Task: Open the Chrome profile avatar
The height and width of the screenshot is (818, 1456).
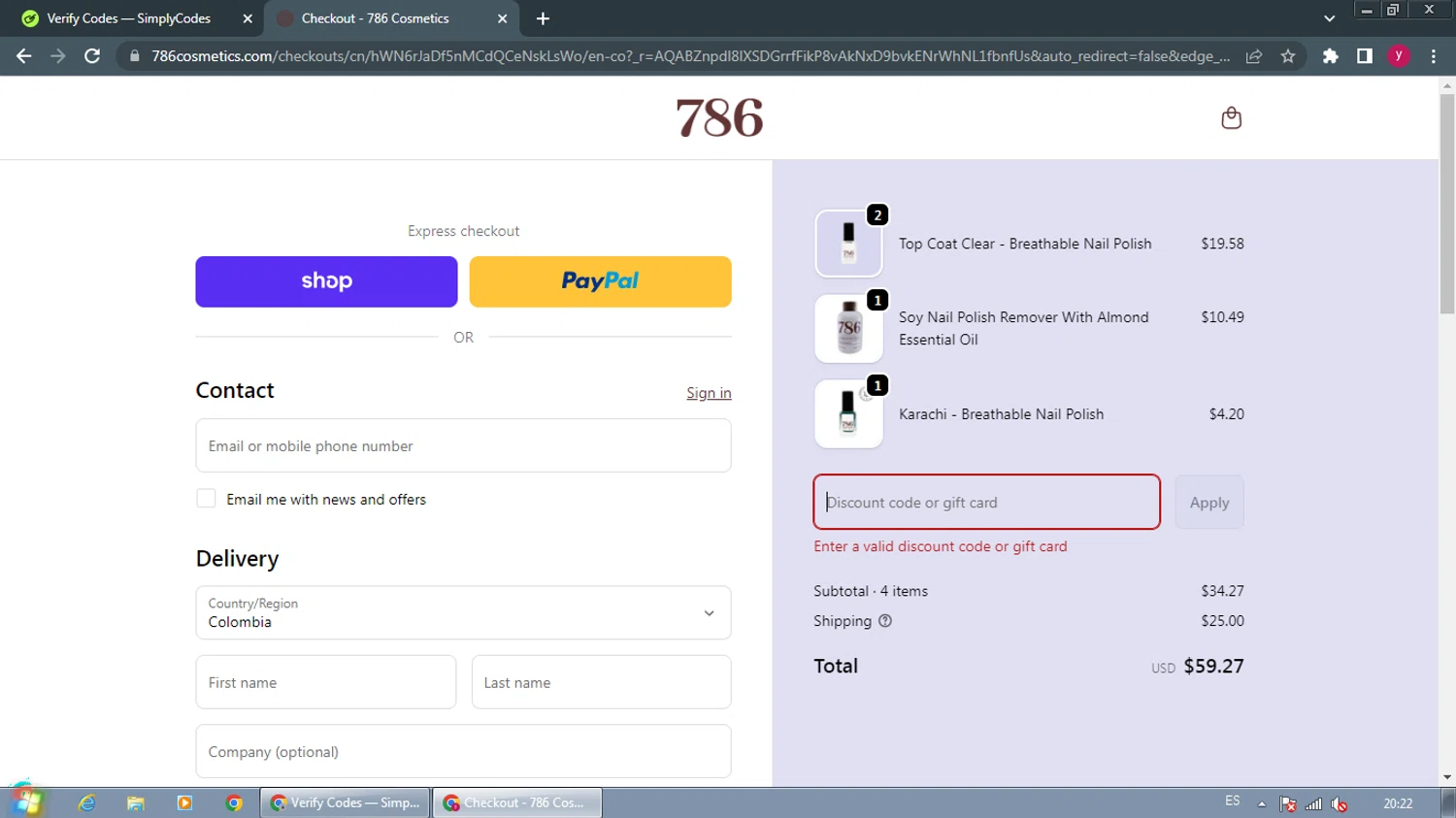Action: click(1399, 56)
